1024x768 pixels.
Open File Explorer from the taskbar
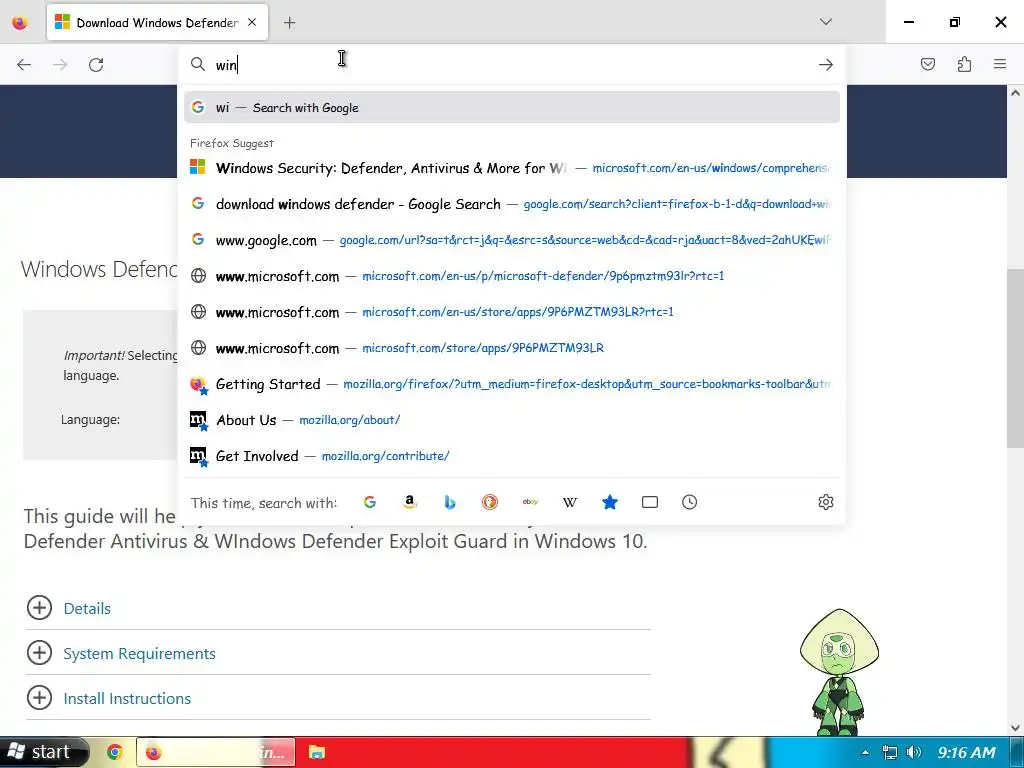[317, 752]
